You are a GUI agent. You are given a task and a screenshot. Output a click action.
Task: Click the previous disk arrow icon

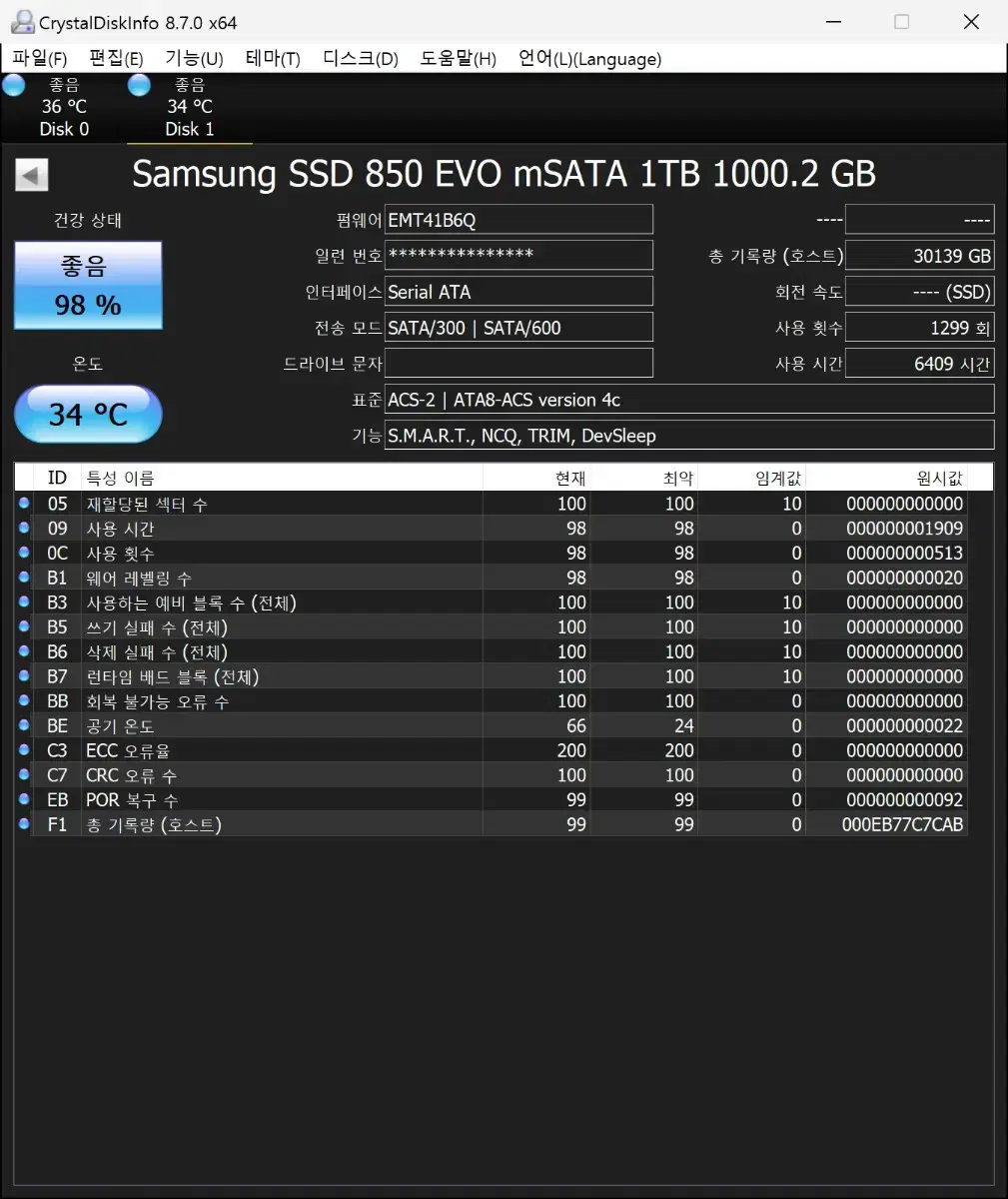[x=32, y=176]
